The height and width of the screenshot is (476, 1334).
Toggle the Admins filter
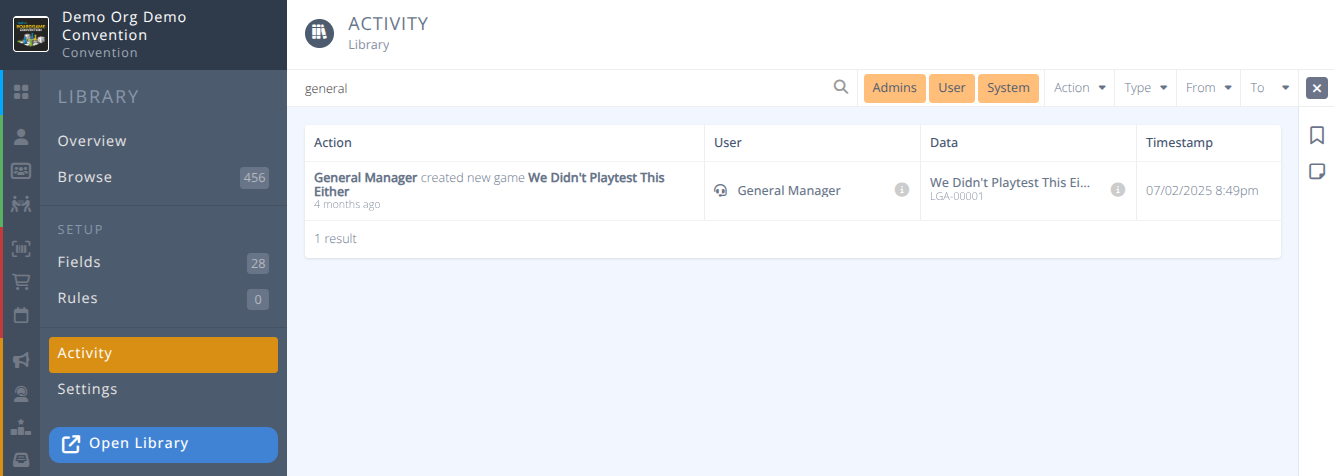[x=894, y=88]
